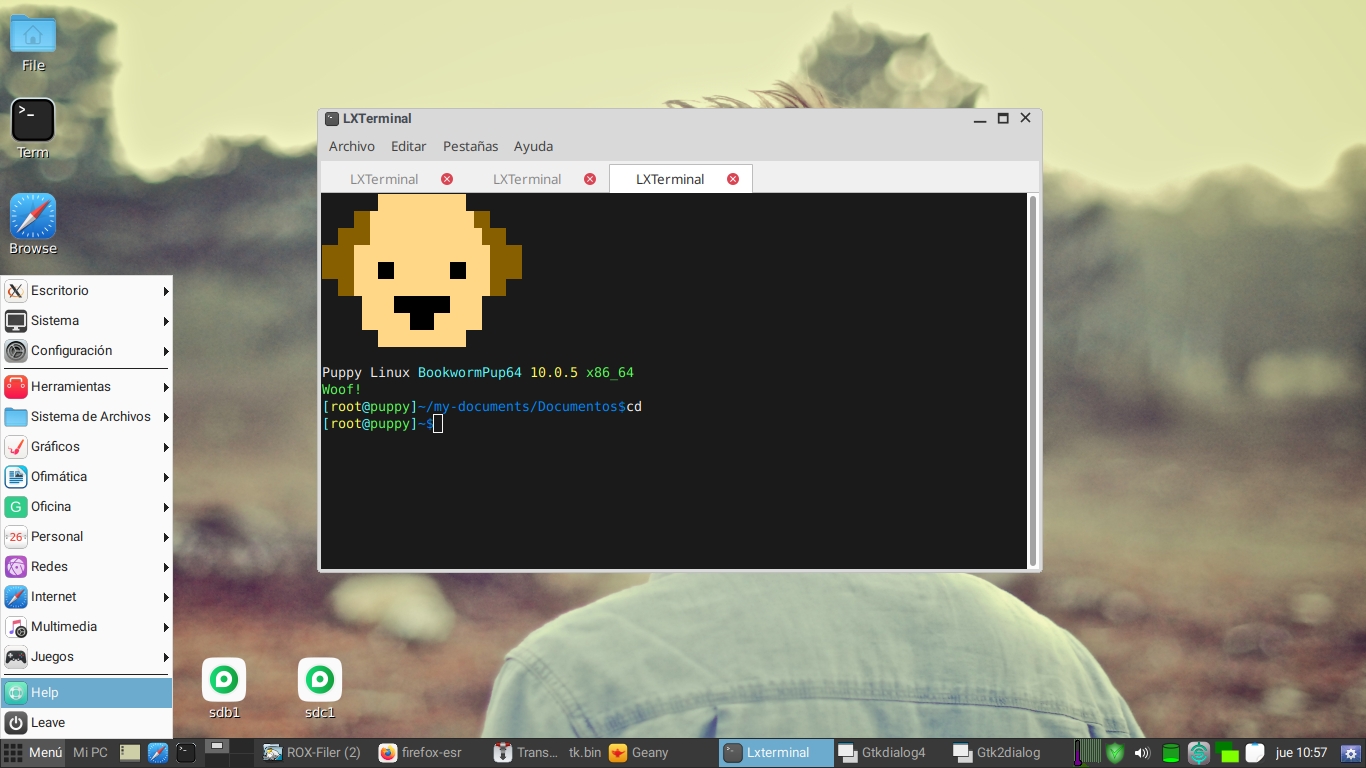This screenshot has height=768, width=1366.
Task: Click the green drive cylinder tray icon
Action: pos(1171,753)
